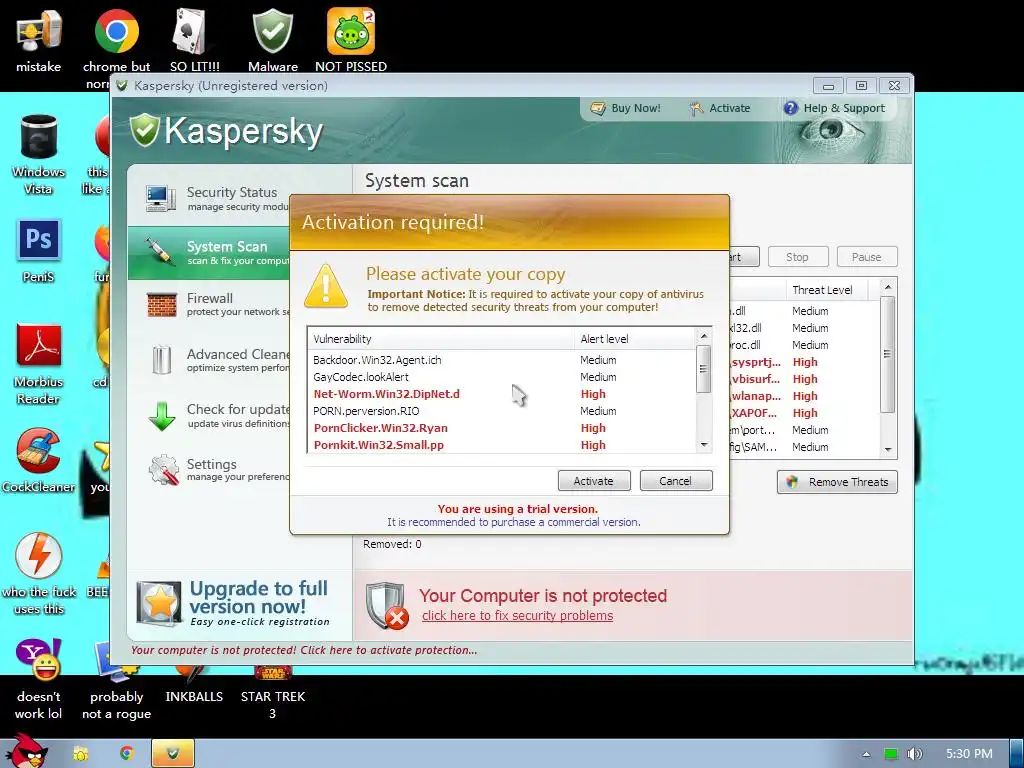
Task: Click the scan results scroll-up arrow
Action: tap(888, 287)
